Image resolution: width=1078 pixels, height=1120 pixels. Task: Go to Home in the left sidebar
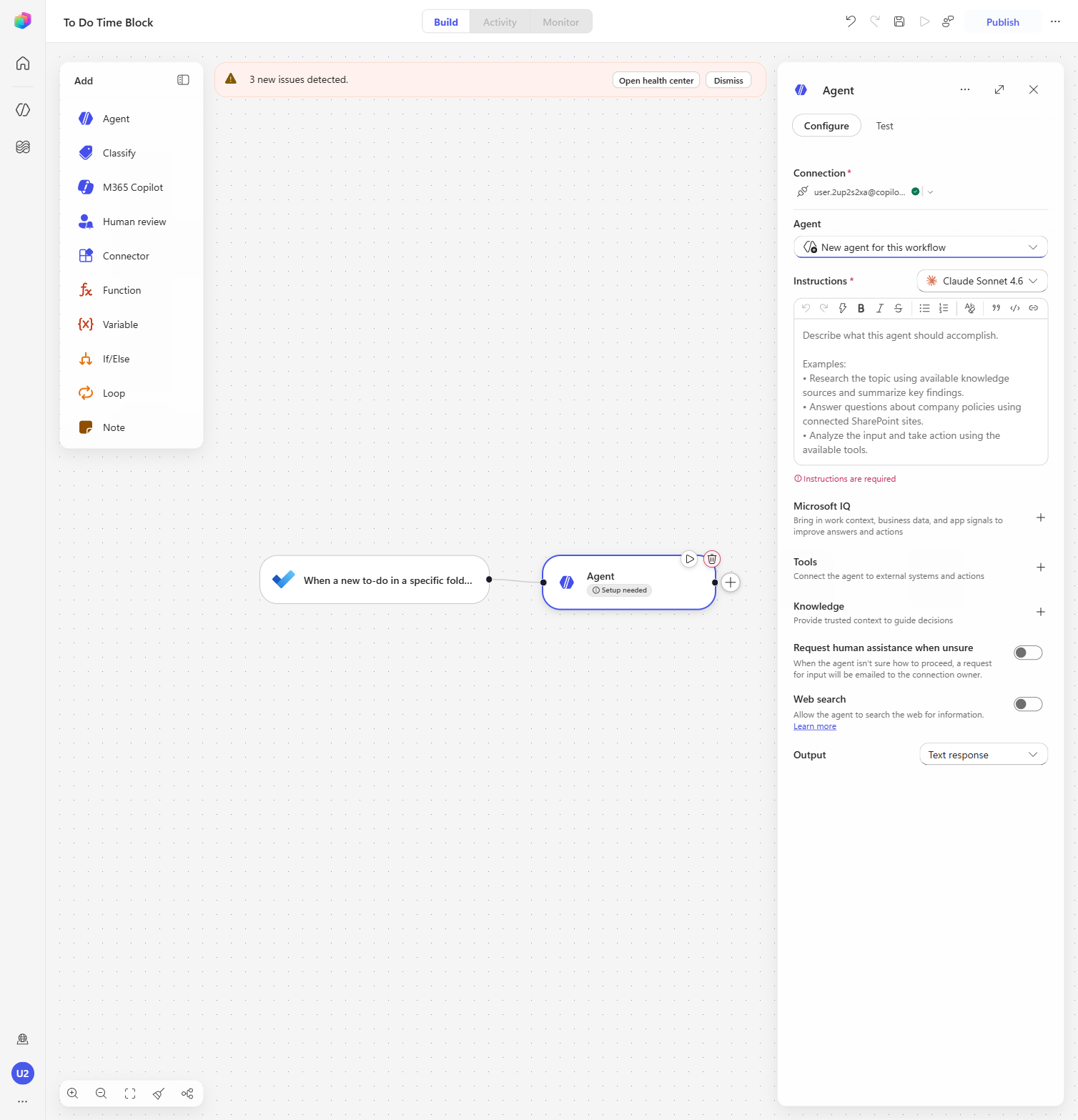(x=23, y=63)
